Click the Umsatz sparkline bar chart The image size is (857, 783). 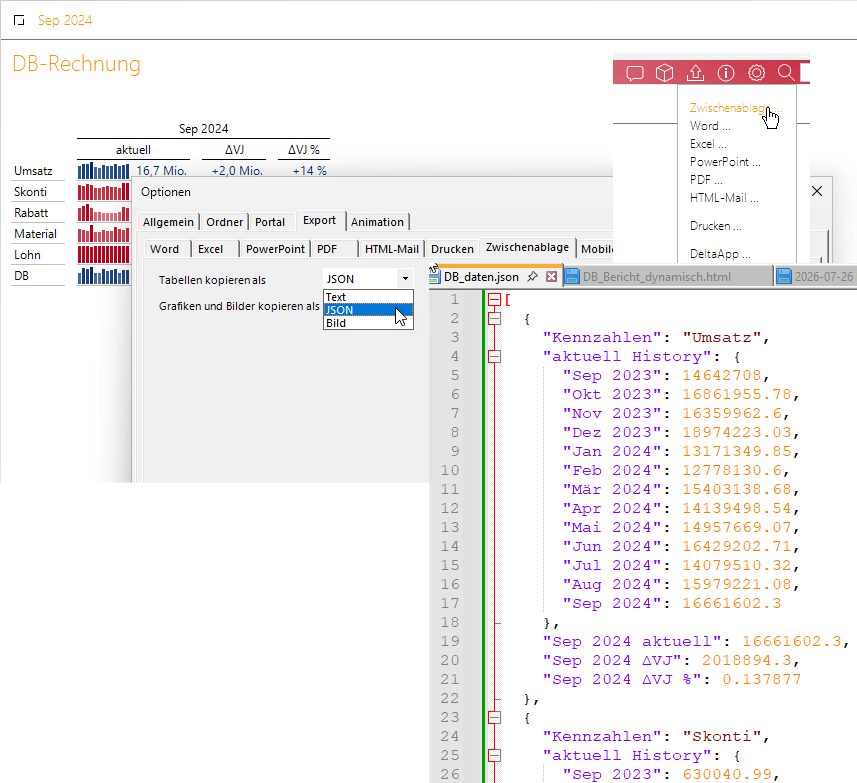click(103, 171)
